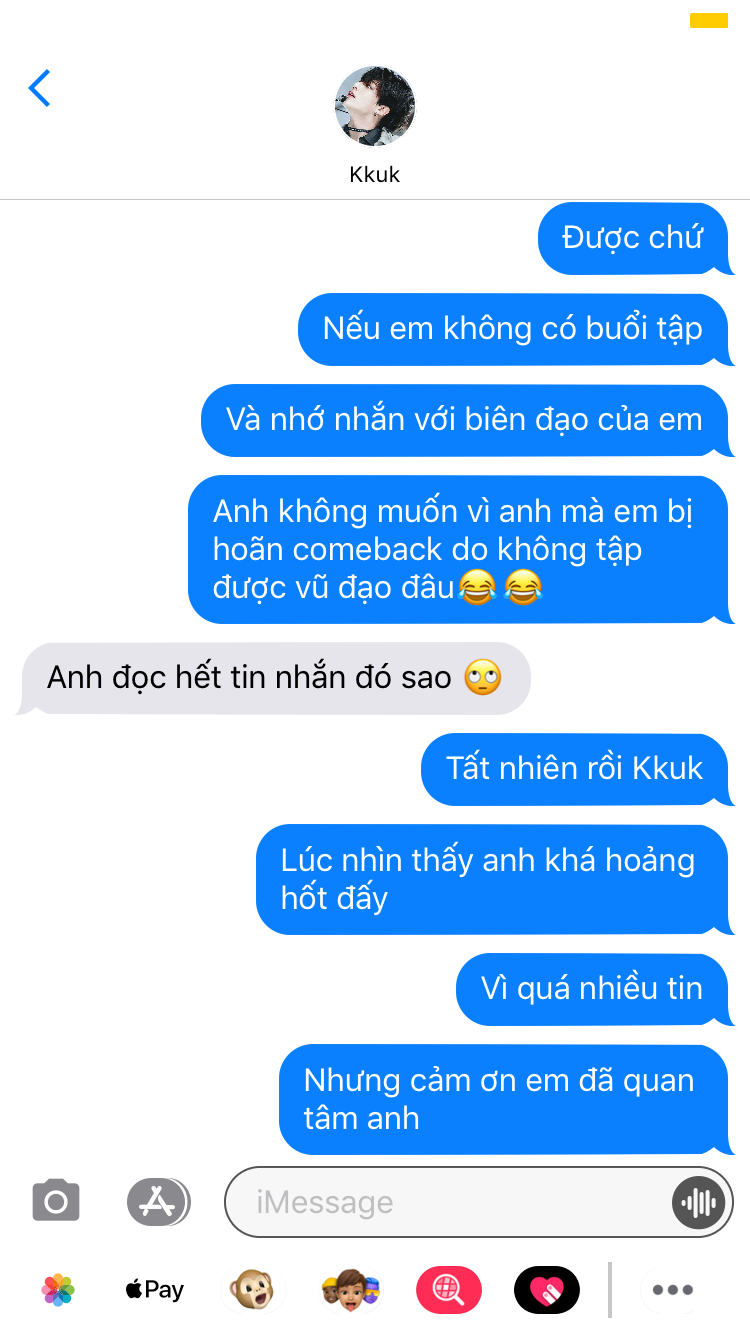750x1334 pixels.
Task: Select the gray 'Anh đọc hết tin nhắn' bubble
Action: click(x=274, y=679)
